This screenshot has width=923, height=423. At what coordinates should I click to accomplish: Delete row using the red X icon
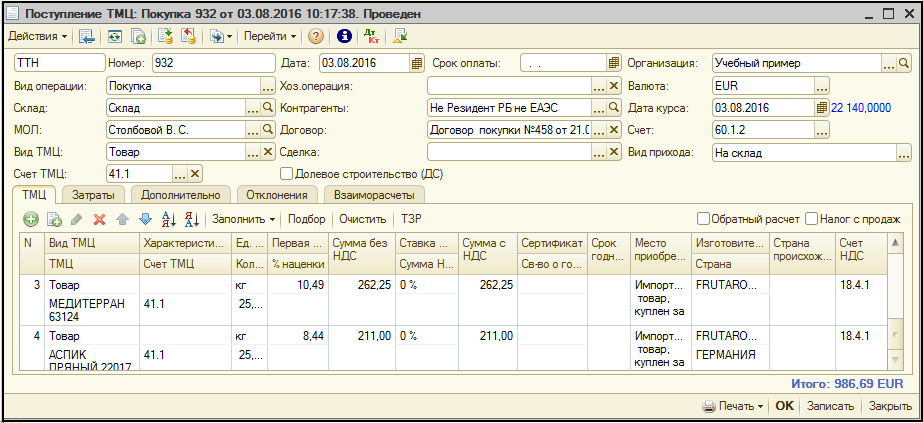(99, 218)
